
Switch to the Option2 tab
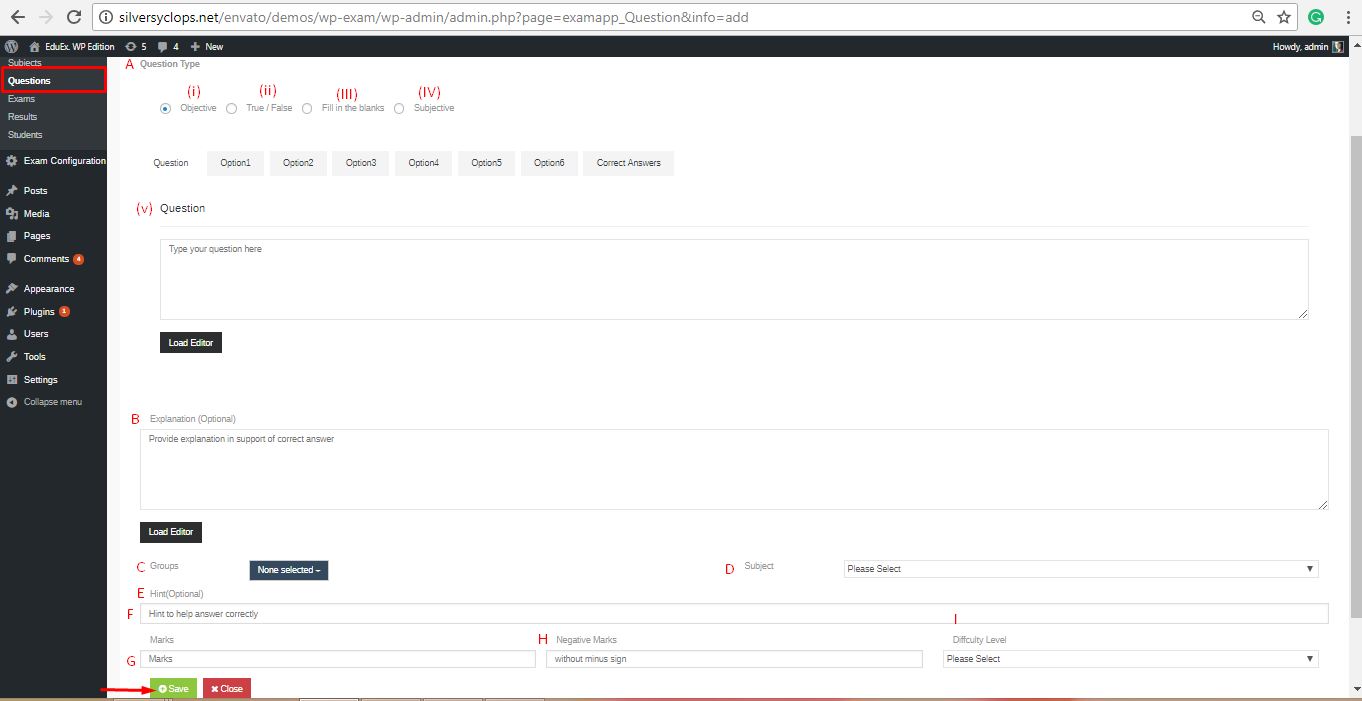pos(298,163)
